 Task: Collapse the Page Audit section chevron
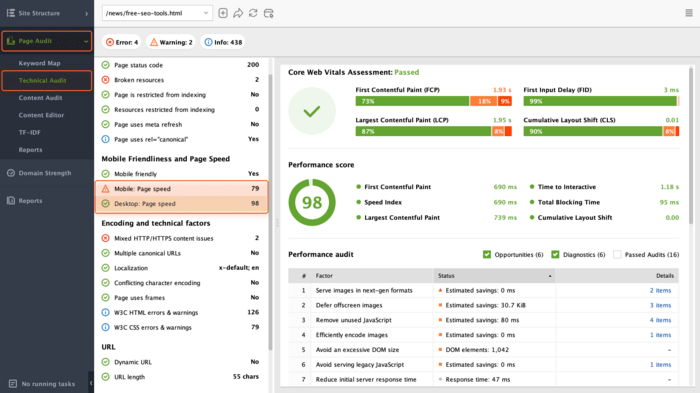86,41
